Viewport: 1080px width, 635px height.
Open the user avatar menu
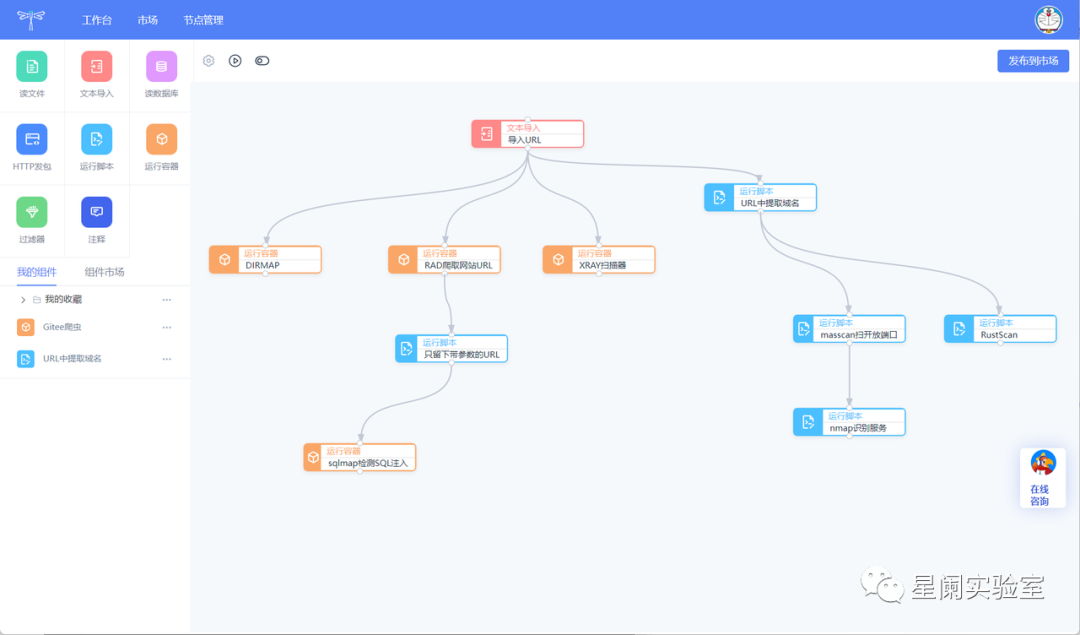click(x=1048, y=20)
